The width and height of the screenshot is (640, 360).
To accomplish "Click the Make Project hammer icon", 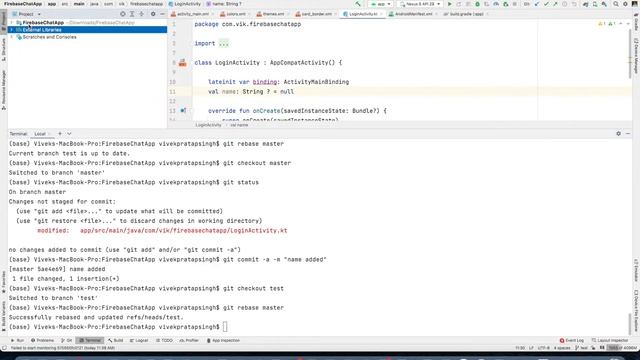I will pos(358,4).
